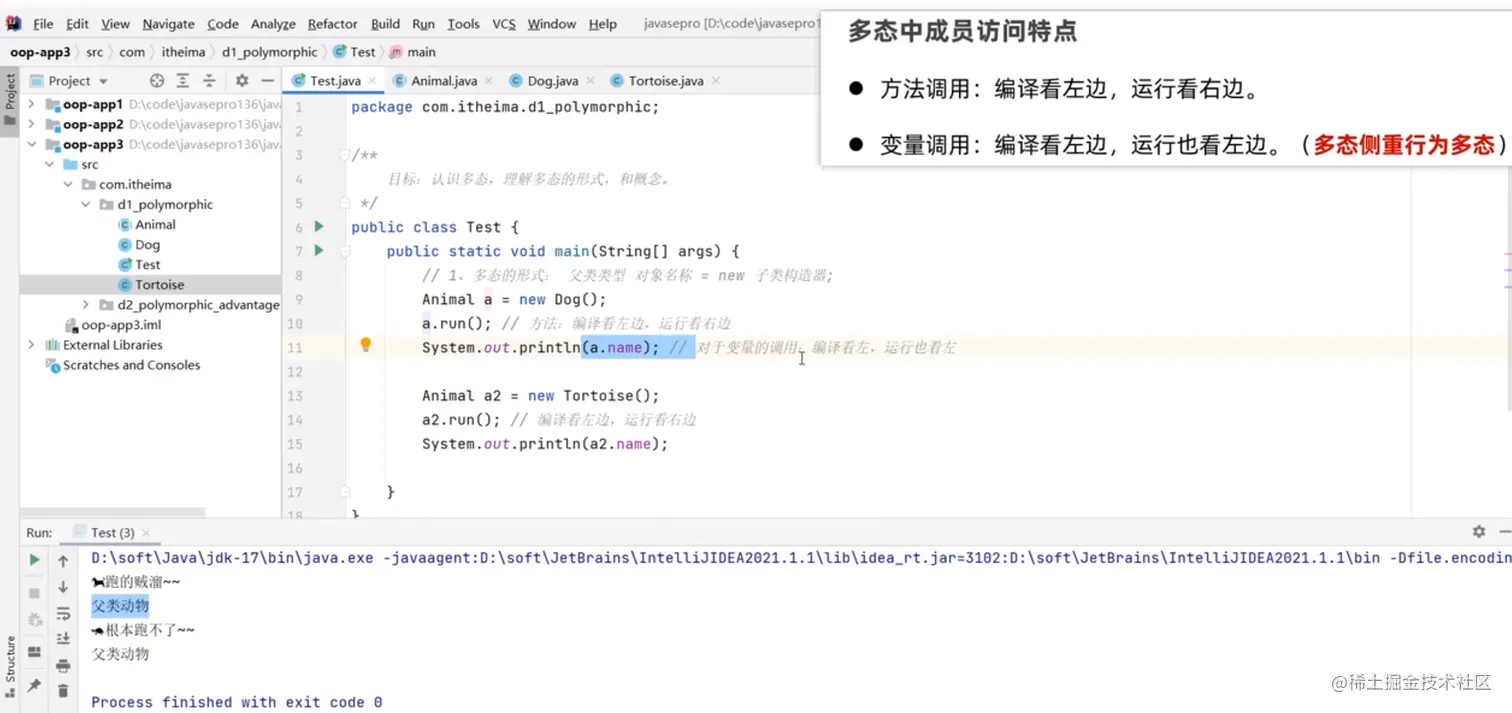Open the Help menu
1512x713 pixels.
603,24
